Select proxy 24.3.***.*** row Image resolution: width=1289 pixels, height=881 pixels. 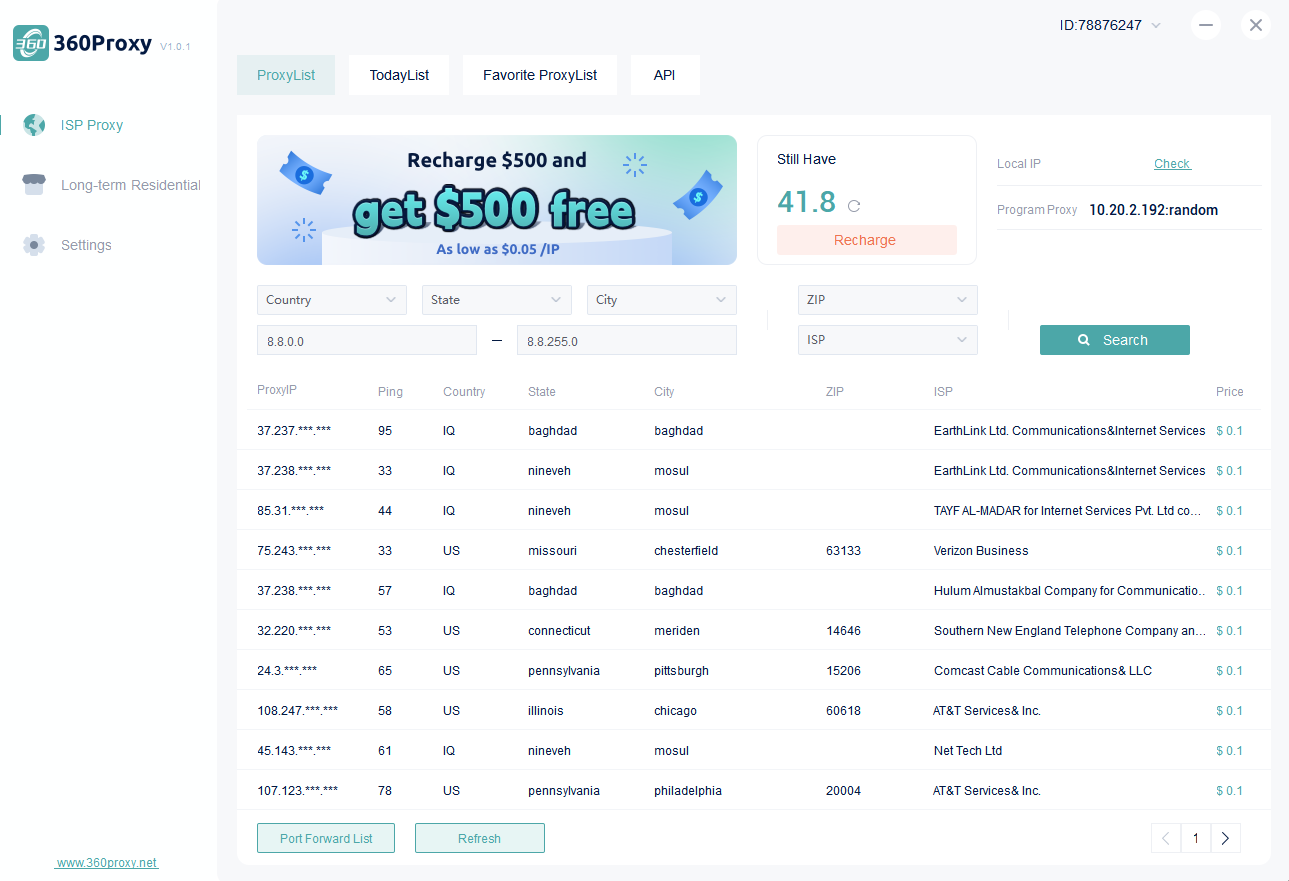coord(754,671)
